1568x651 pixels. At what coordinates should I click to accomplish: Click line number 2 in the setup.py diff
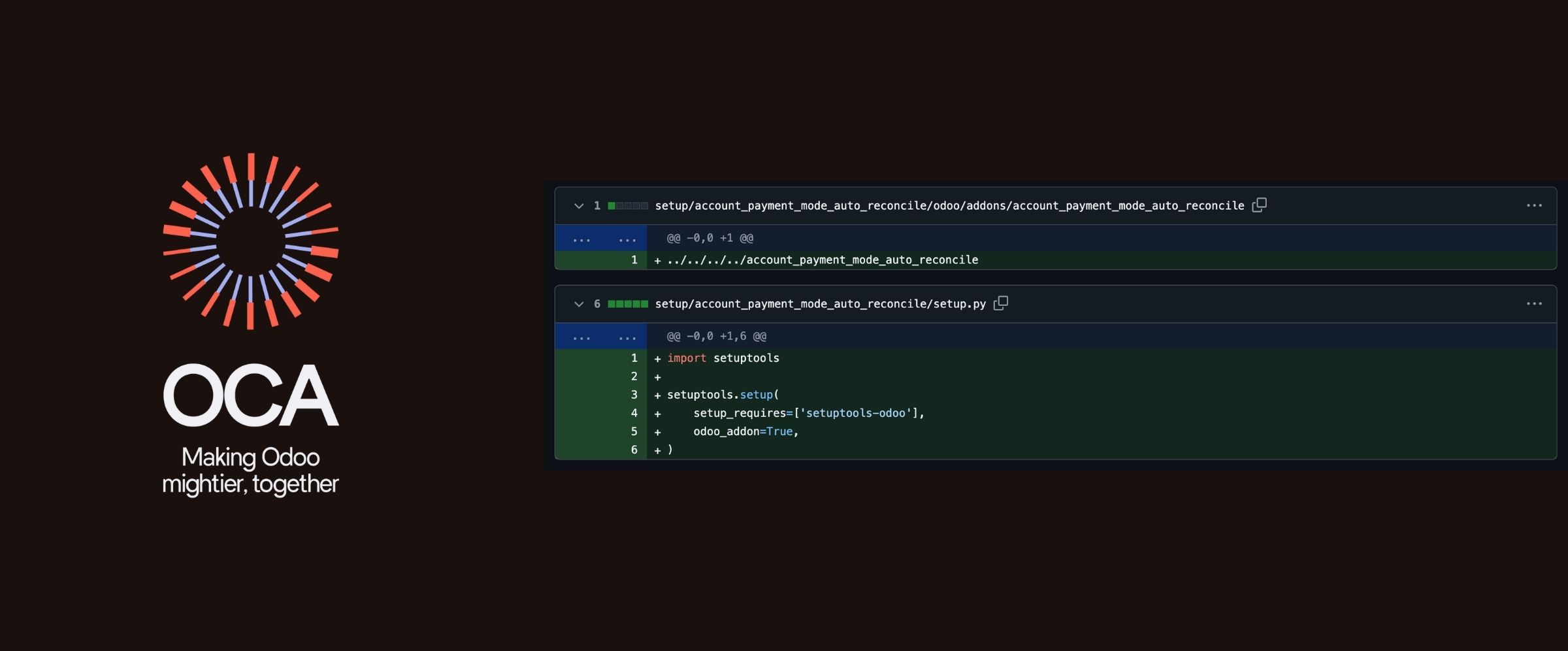[x=634, y=376]
